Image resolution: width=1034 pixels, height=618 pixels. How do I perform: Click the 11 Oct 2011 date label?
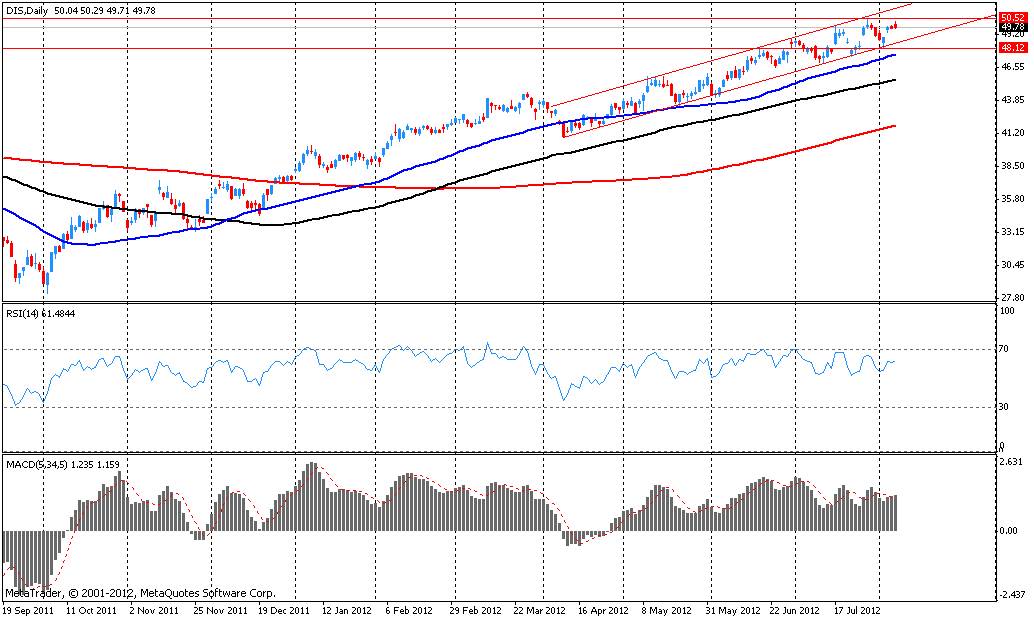tap(92, 610)
